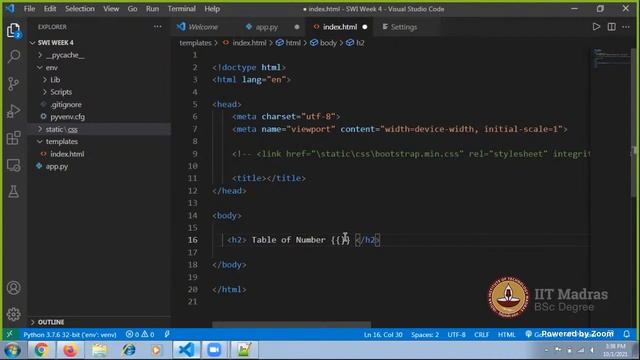Collapse the env folder
The image size is (640, 360).
click(x=51, y=67)
